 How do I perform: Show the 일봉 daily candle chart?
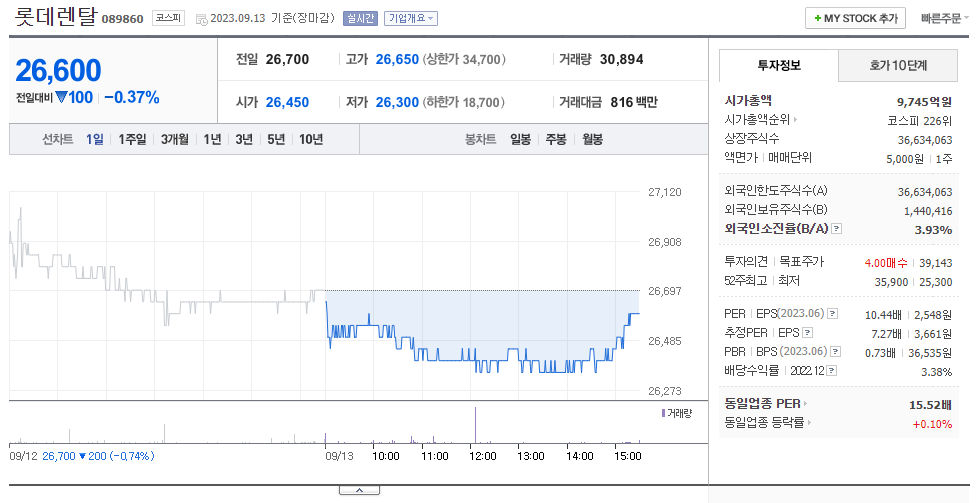pos(520,139)
